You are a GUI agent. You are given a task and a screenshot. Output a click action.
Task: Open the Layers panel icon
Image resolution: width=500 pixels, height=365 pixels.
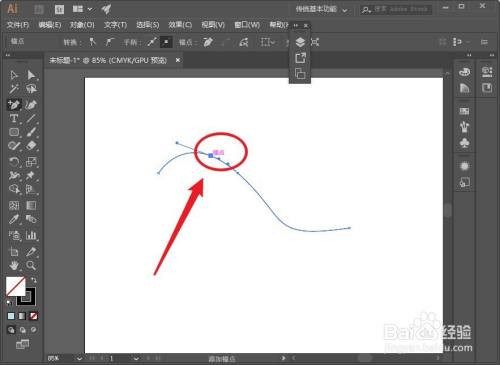tap(300, 42)
